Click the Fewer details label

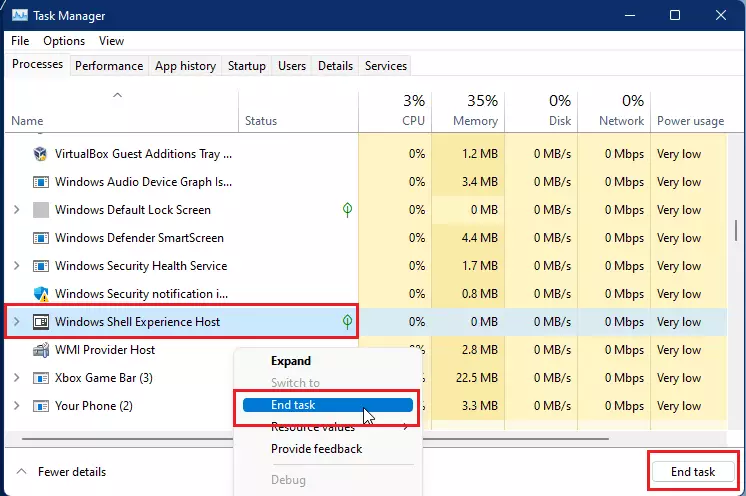click(72, 472)
